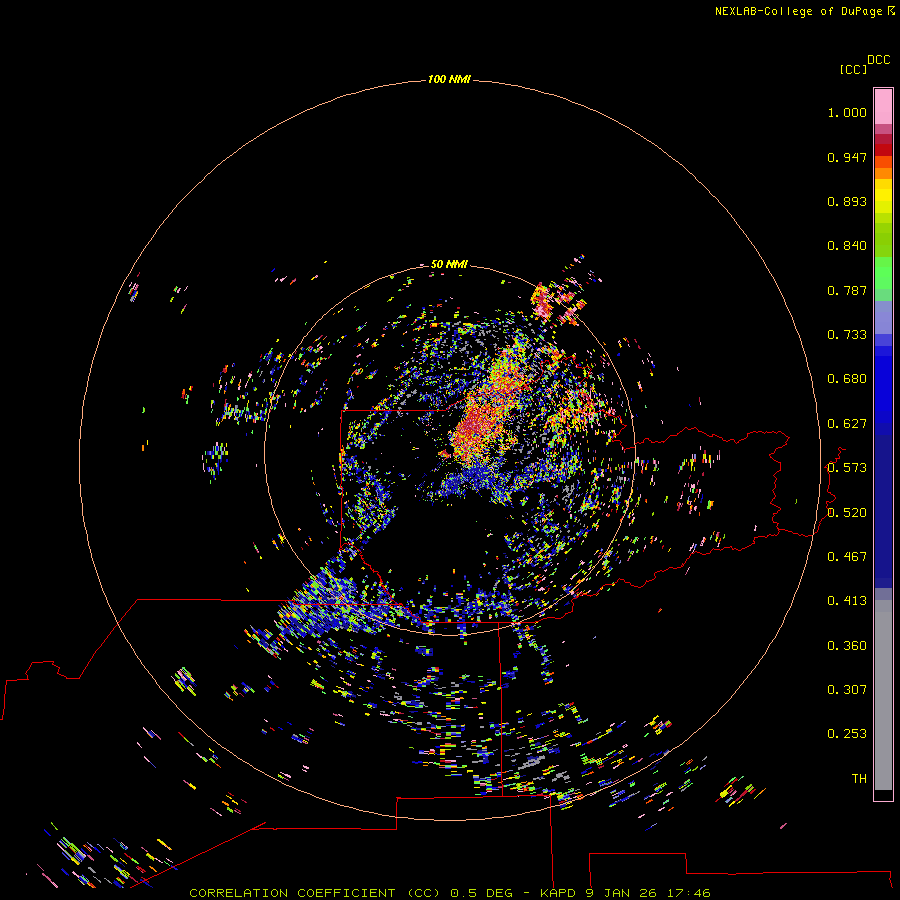
Task: Click the NEXLAB-College of DuPage label
Action: tap(804, 11)
